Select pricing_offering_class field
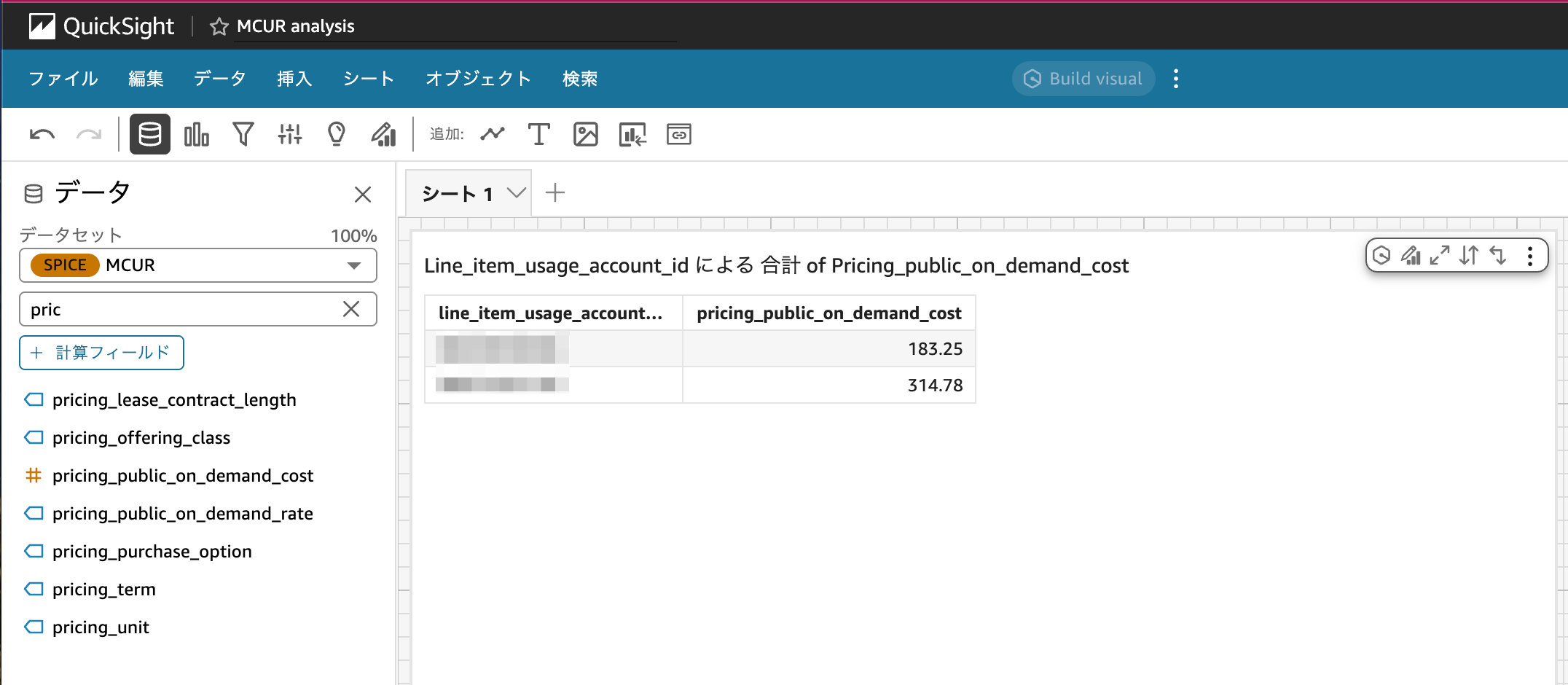The height and width of the screenshot is (685, 1568). click(x=141, y=438)
